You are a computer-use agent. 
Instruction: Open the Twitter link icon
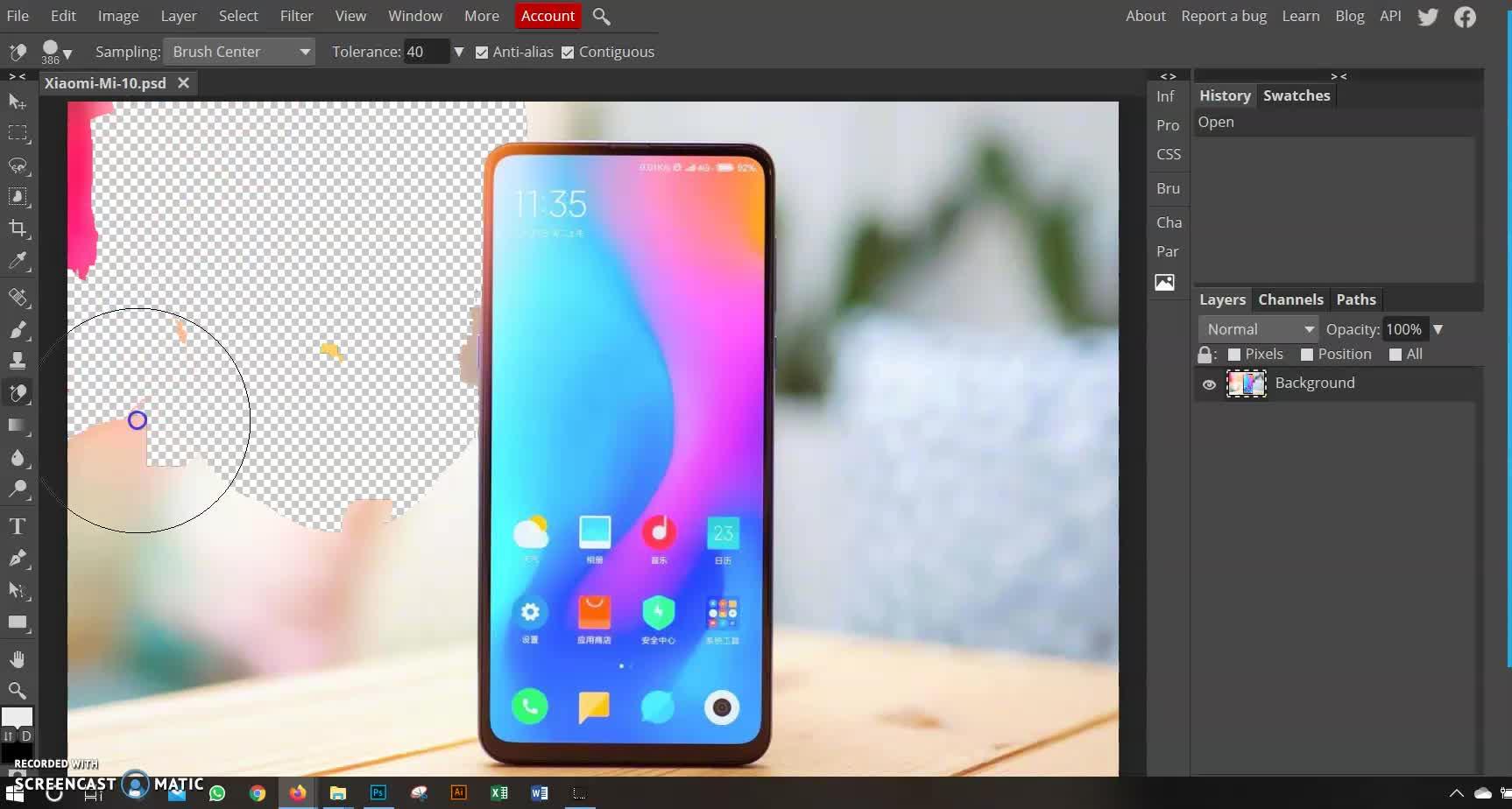coord(1428,17)
